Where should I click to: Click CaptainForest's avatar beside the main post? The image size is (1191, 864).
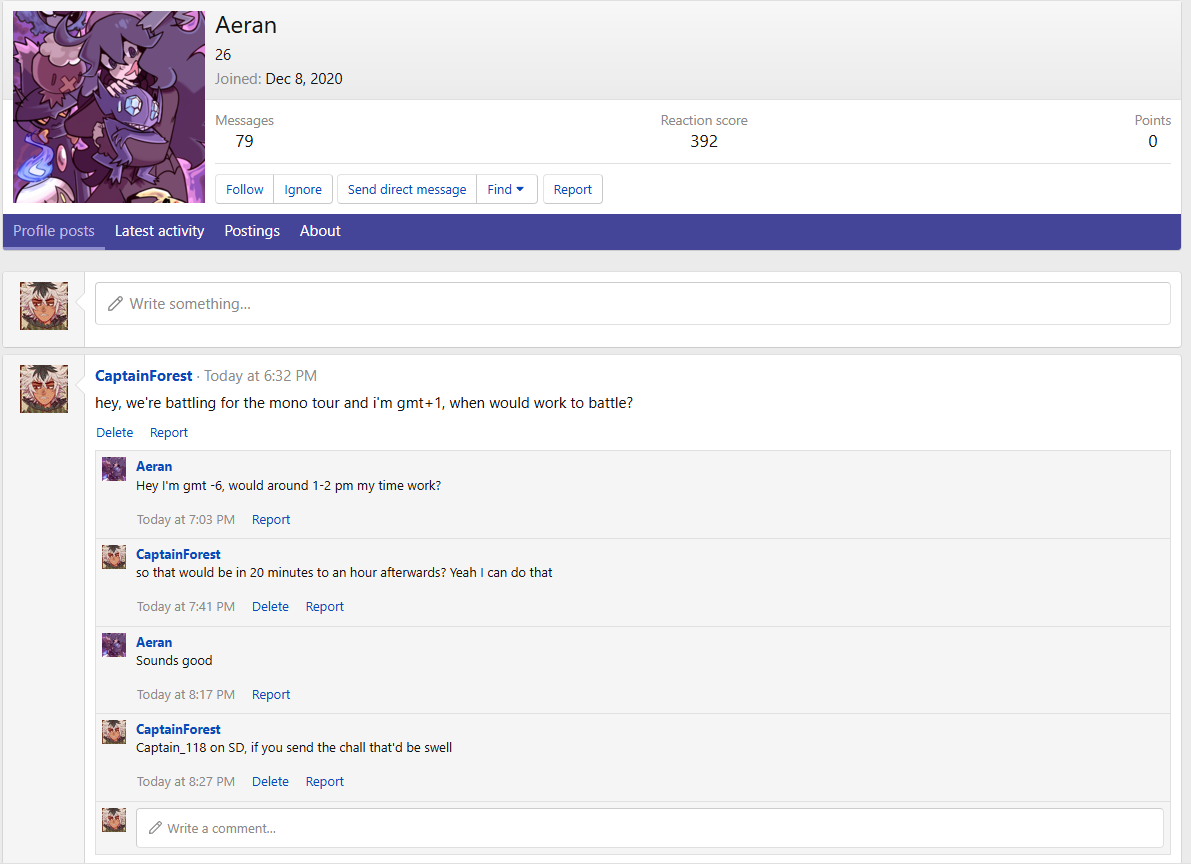(44, 389)
